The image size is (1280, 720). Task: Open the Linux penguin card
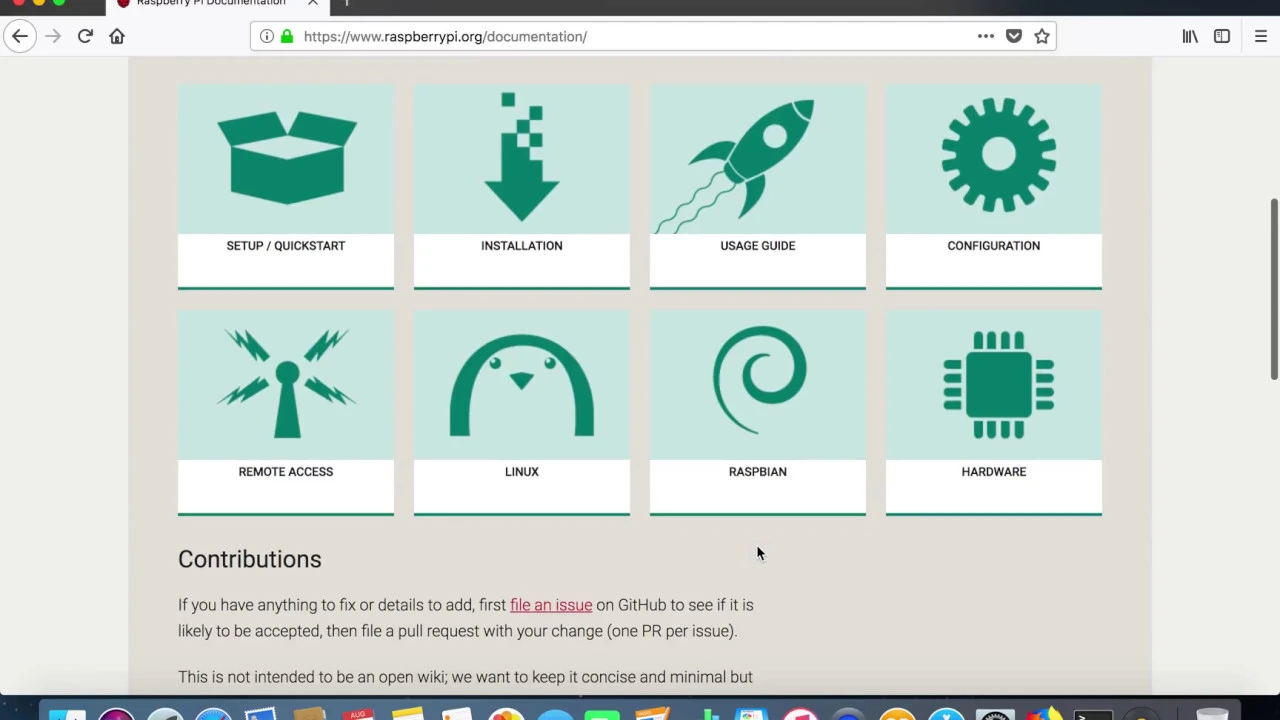click(x=522, y=413)
